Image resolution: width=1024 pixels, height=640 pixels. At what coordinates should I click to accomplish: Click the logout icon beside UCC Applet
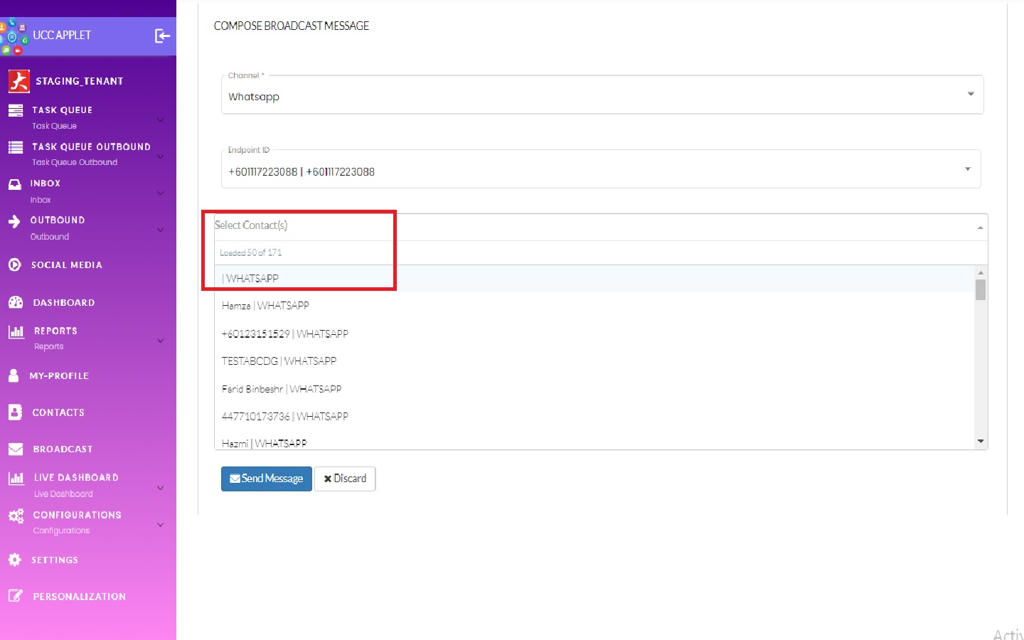[x=162, y=36]
